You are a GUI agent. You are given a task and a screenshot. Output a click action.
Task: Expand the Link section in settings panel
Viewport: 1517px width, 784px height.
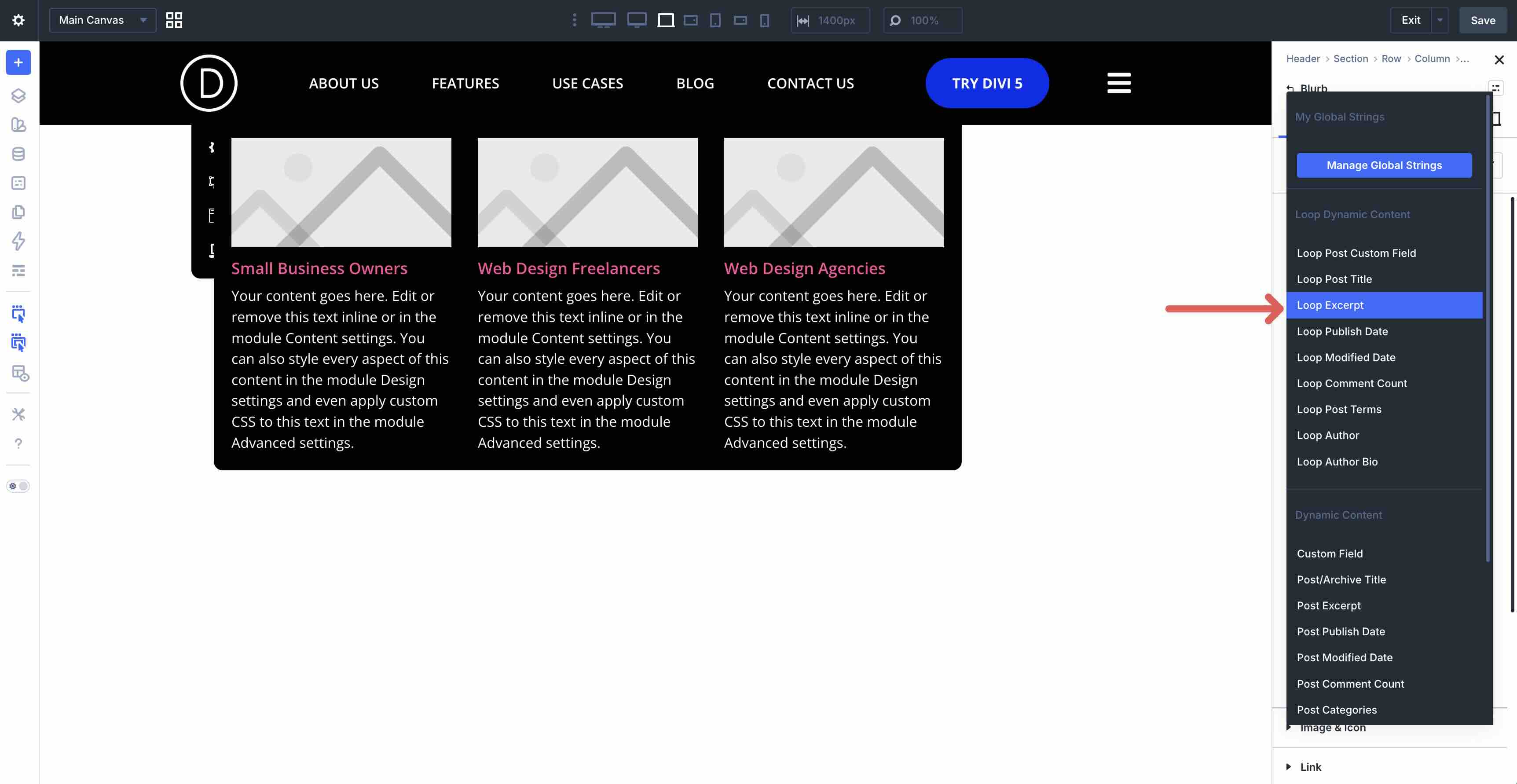click(1310, 766)
